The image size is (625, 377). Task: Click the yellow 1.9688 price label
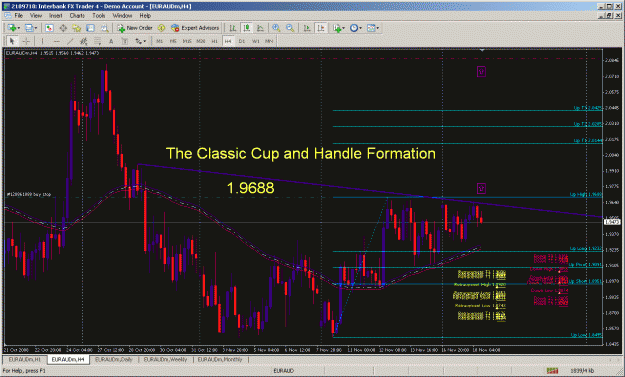coord(250,188)
